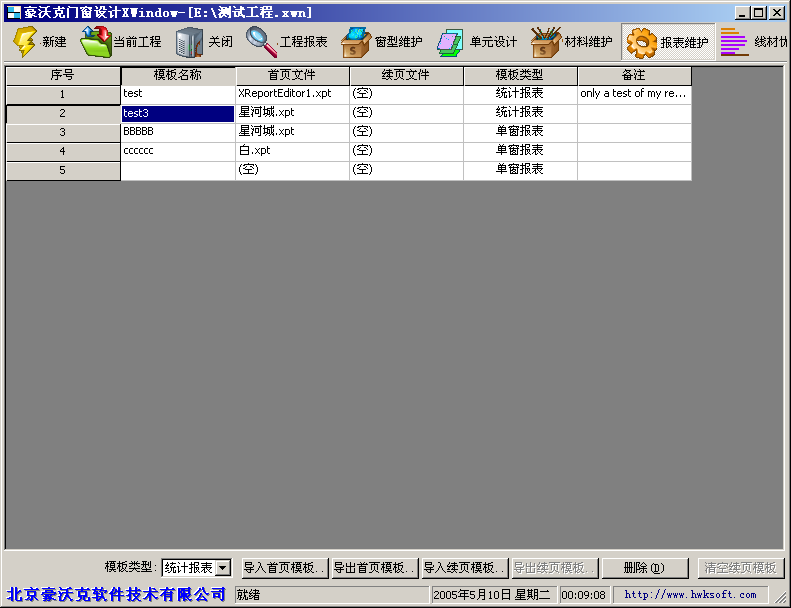Screen dimensions: 791x608
Task: Click the empty template name cell in row 5
Action: click(178, 171)
